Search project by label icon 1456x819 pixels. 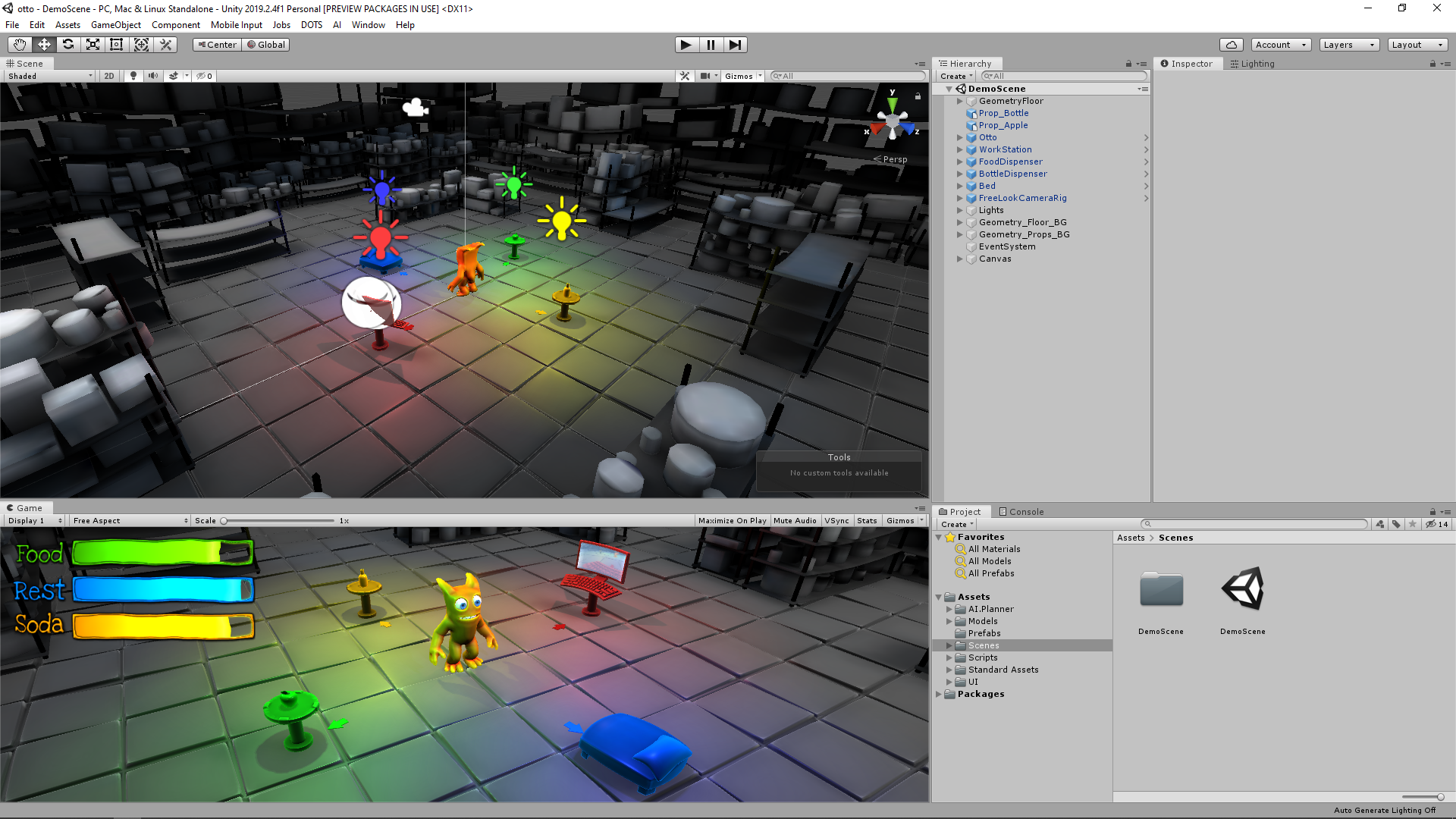(1396, 524)
